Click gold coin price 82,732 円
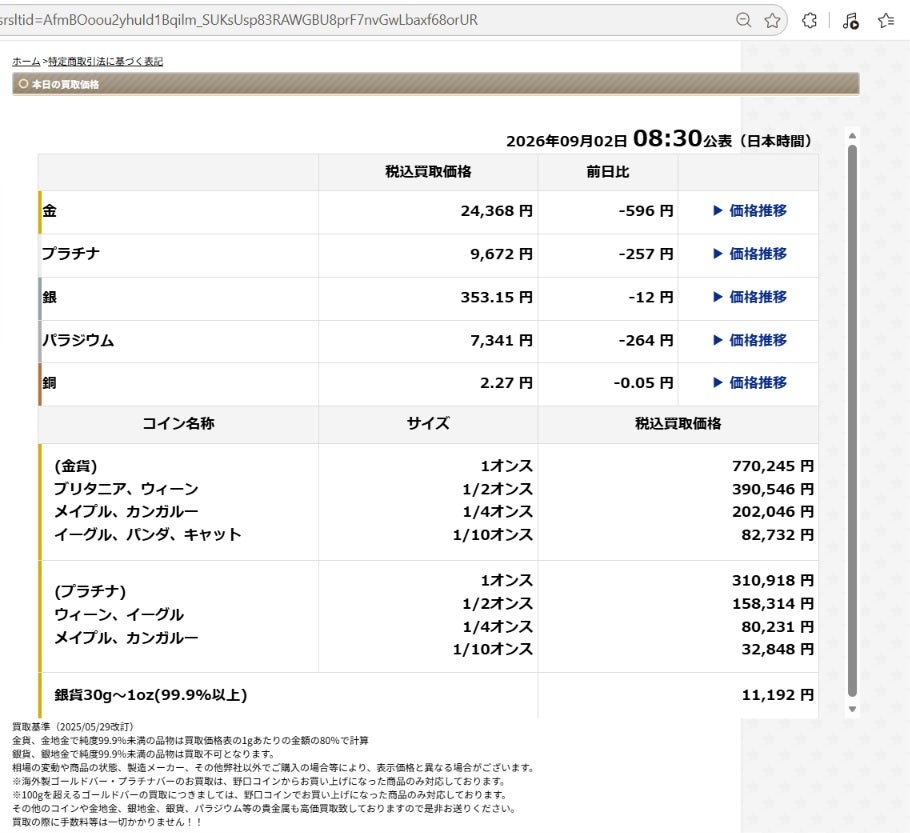Viewport: 910px width, 833px height. [777, 535]
